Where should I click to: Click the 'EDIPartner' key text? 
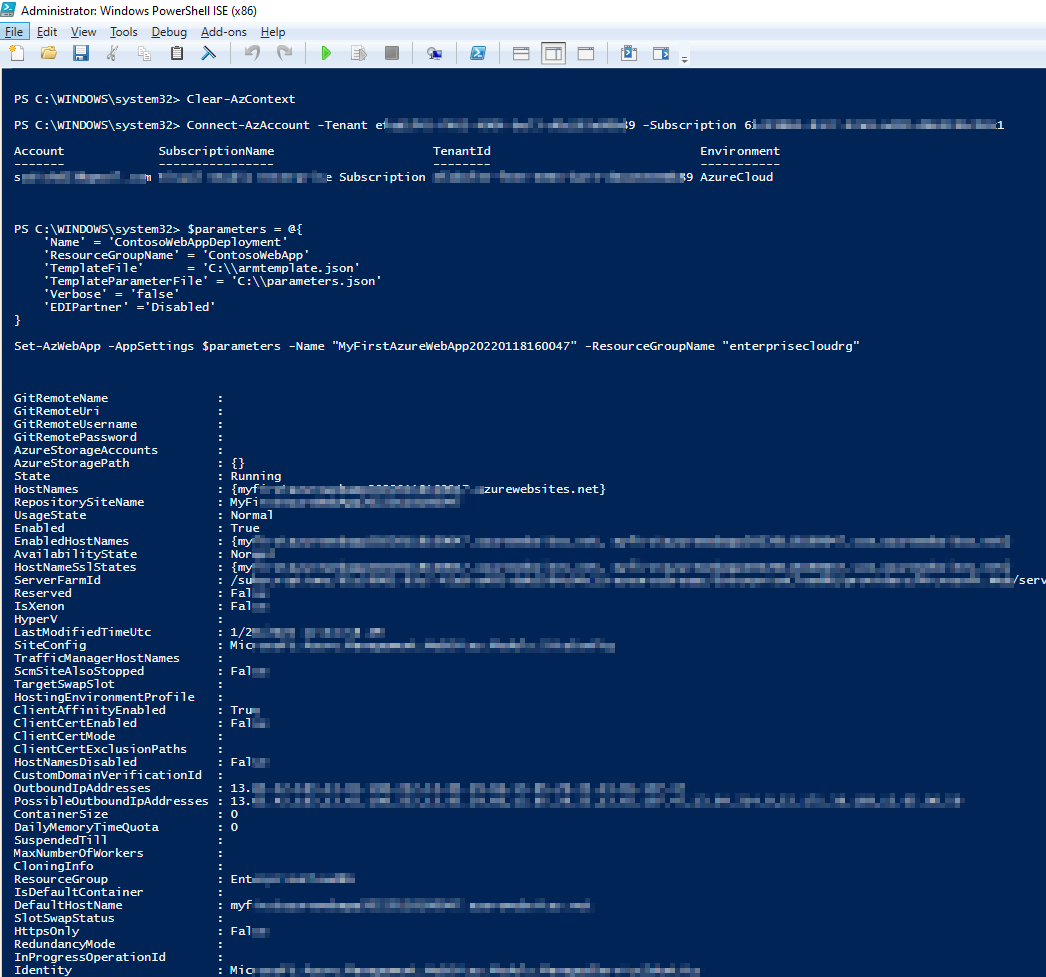[x=86, y=307]
